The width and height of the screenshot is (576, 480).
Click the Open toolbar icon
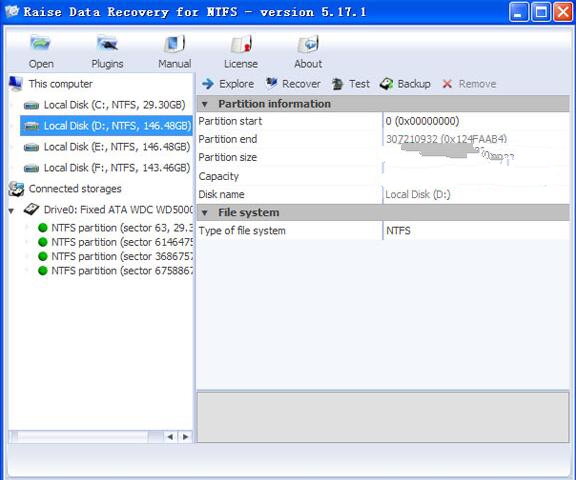(x=40, y=43)
